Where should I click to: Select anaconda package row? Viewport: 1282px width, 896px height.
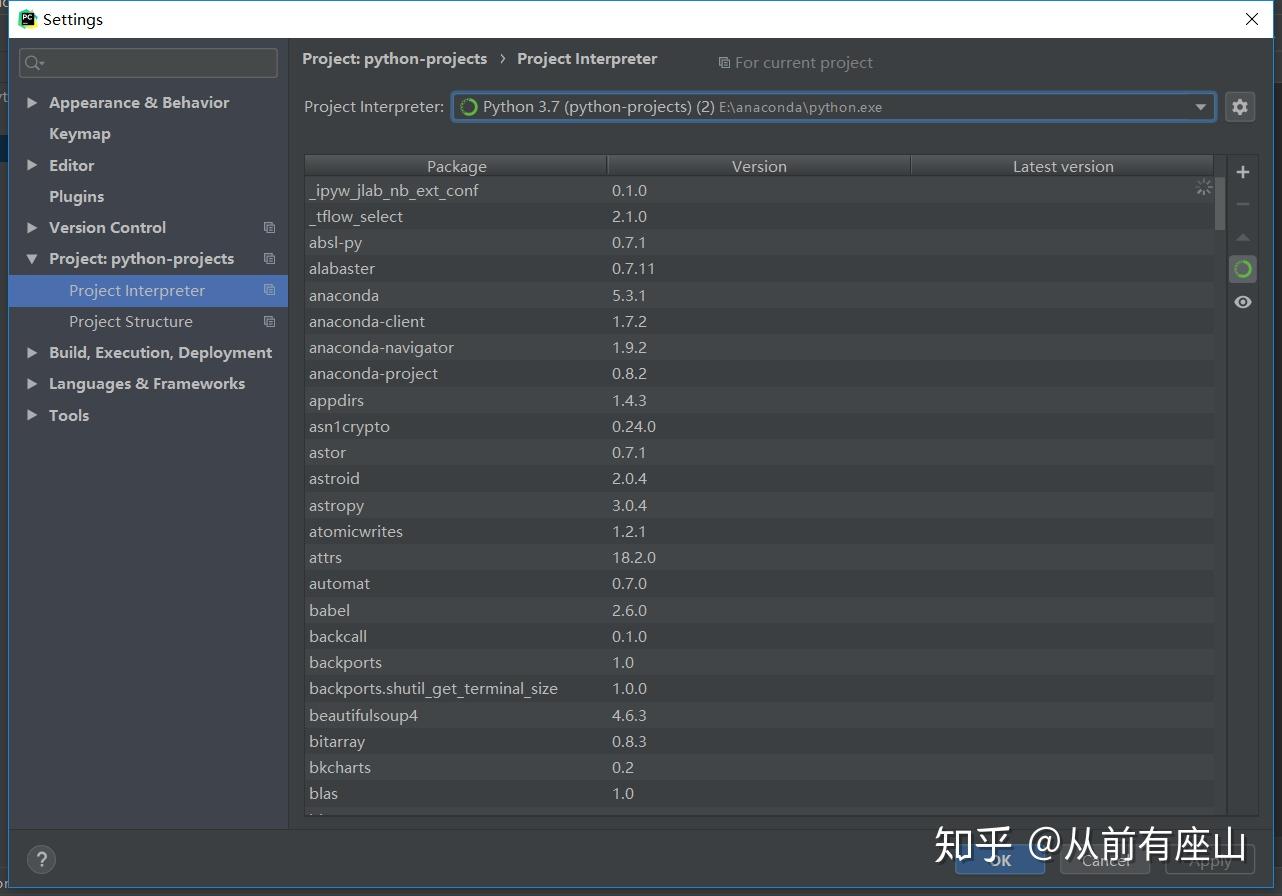click(759, 295)
